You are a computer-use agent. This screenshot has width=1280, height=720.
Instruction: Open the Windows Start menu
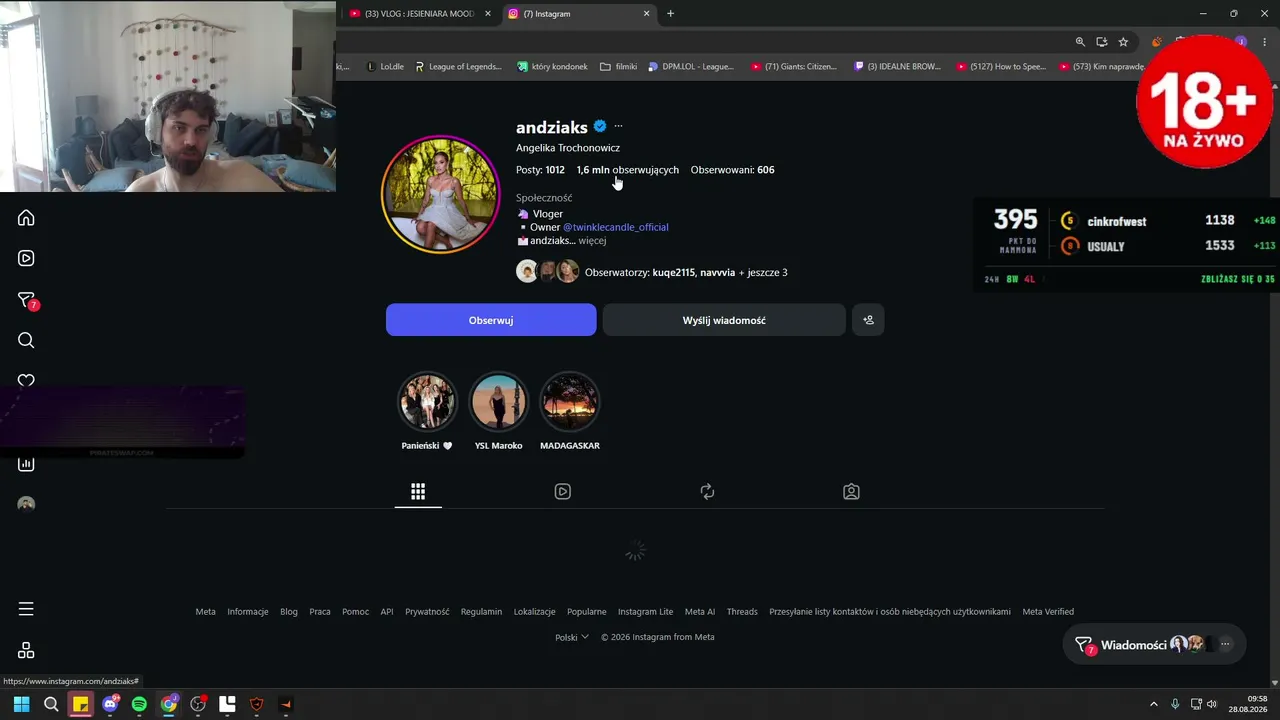tap(21, 704)
